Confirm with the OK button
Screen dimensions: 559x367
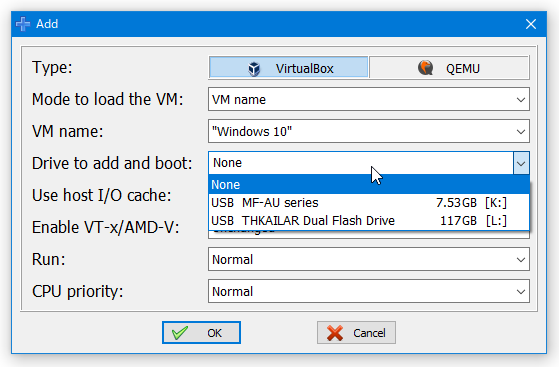coord(201,333)
